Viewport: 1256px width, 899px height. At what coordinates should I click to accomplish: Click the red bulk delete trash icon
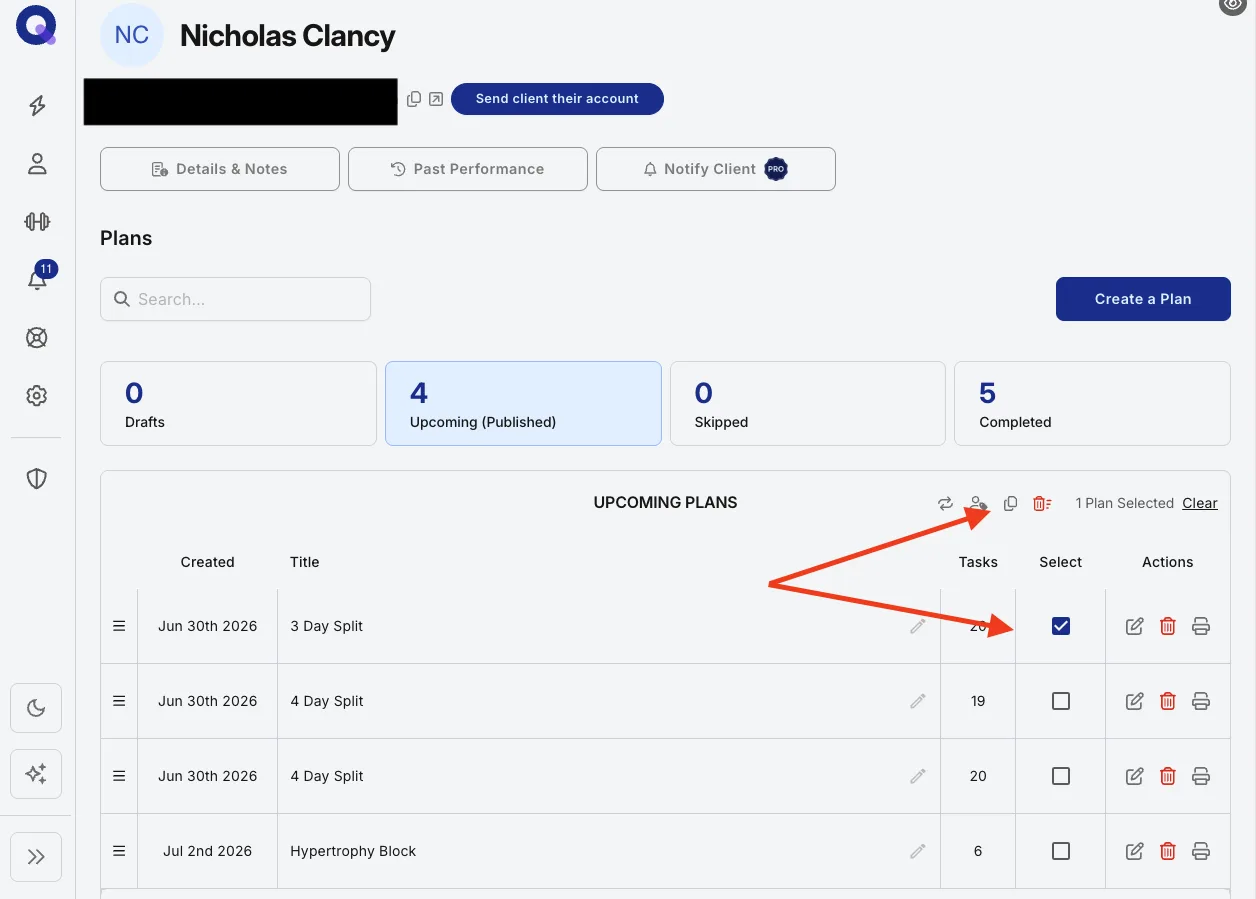click(1042, 503)
